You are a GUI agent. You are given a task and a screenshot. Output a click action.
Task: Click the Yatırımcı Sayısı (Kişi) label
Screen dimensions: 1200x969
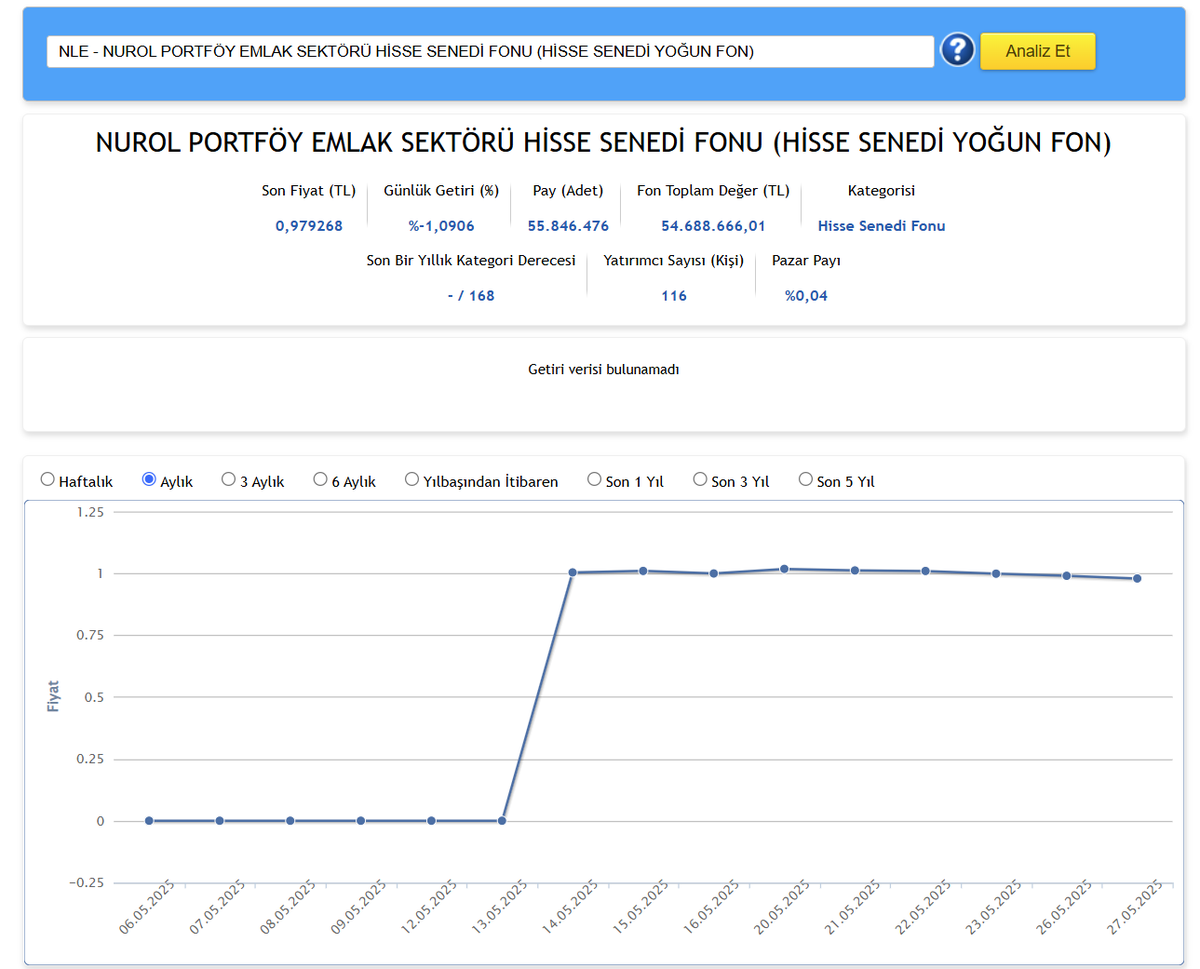674,261
